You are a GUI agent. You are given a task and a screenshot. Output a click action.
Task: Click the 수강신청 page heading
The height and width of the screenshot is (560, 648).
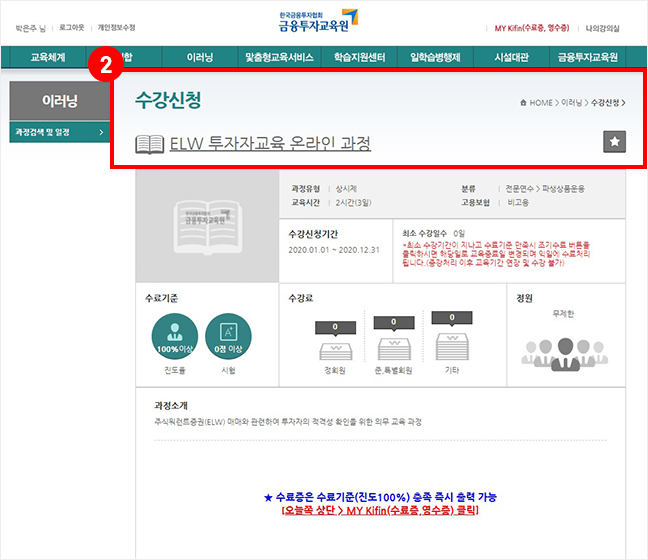[168, 100]
